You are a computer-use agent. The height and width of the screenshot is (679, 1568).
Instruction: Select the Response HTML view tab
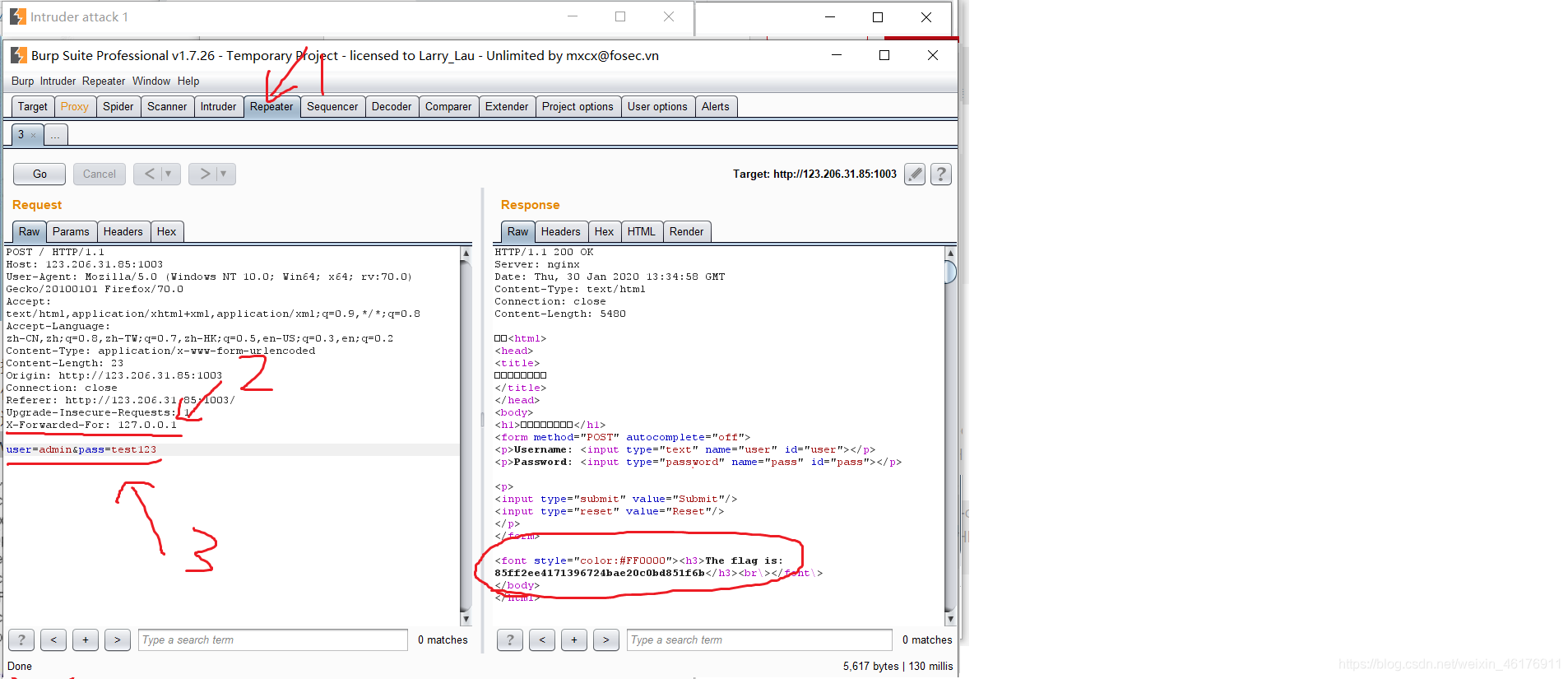click(x=642, y=231)
